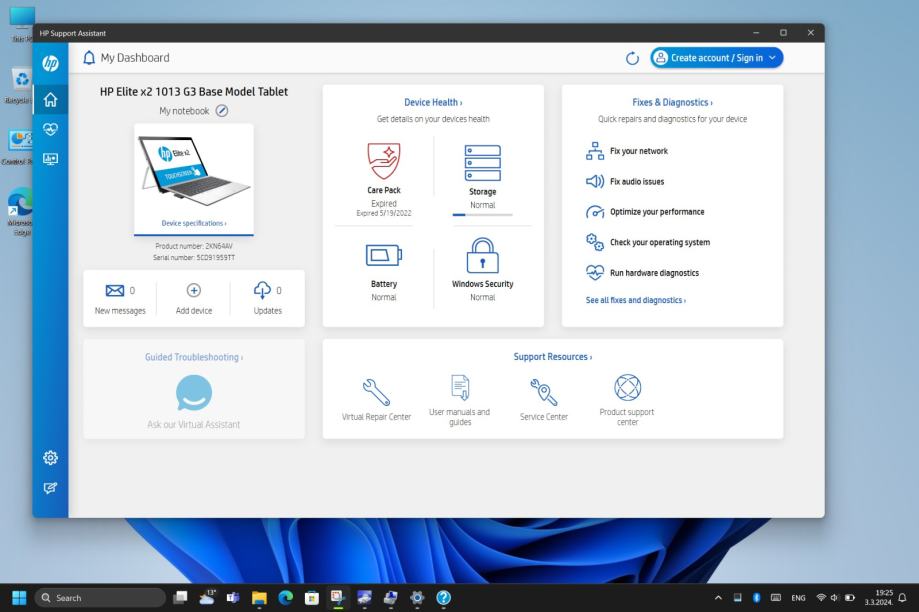Expand Fixes & Diagnostics section header
919x612 pixels.
[x=672, y=102]
